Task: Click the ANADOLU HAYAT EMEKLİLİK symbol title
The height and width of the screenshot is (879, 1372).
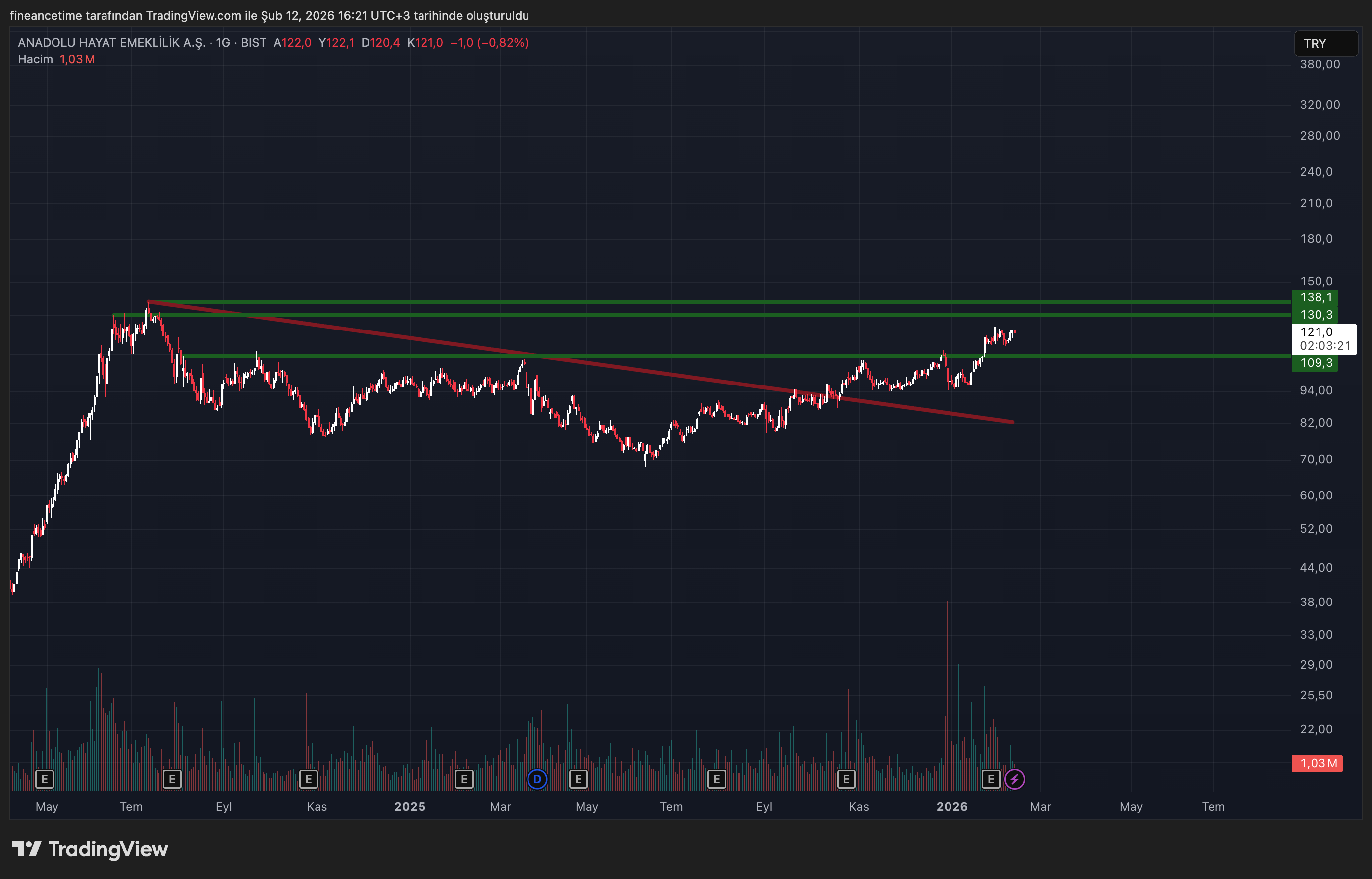Action: click(111, 43)
